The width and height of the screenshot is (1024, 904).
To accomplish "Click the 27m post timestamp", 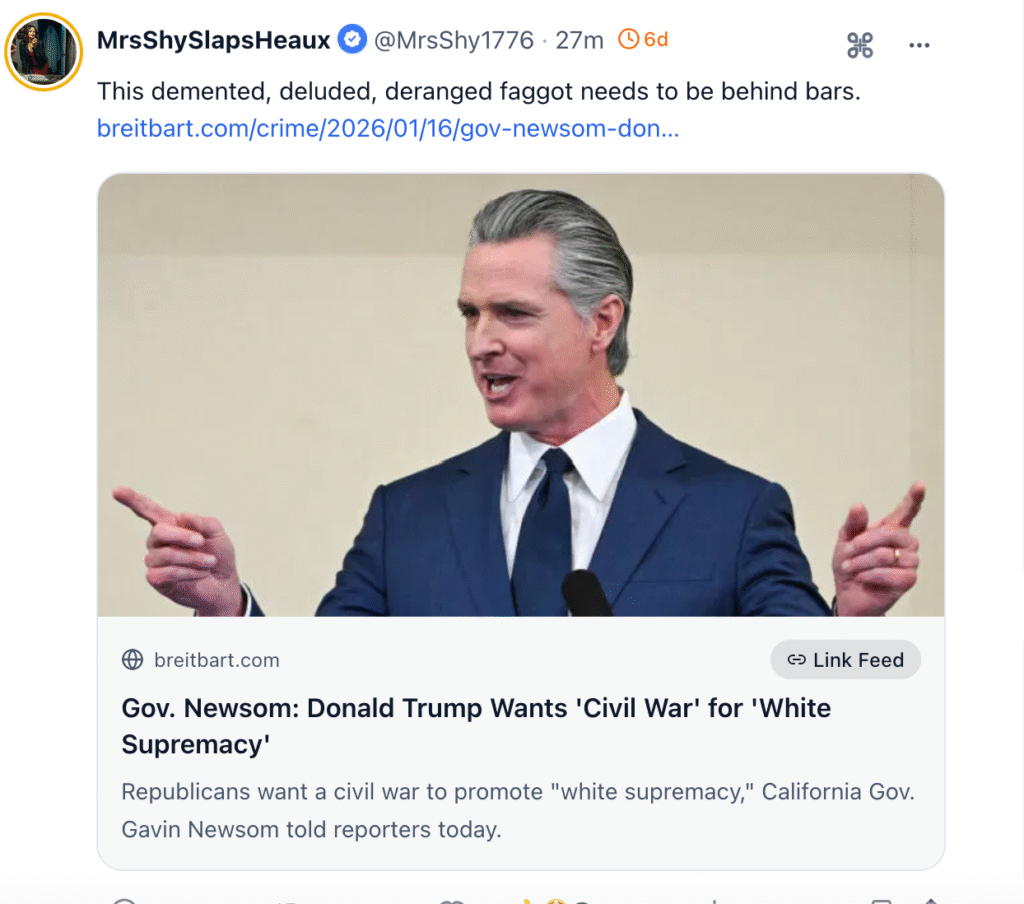I will tap(580, 40).
